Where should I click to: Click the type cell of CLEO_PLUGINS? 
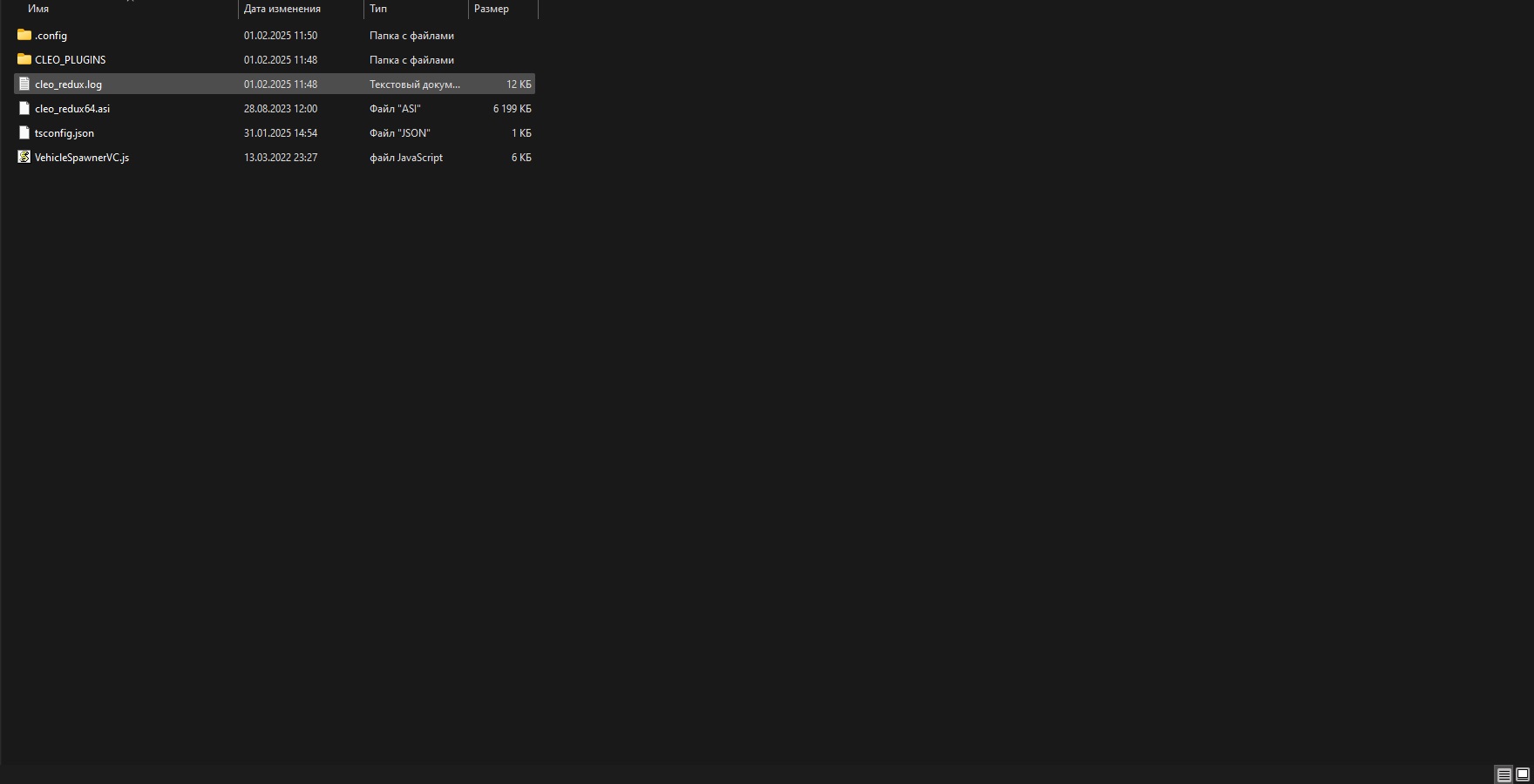click(411, 60)
